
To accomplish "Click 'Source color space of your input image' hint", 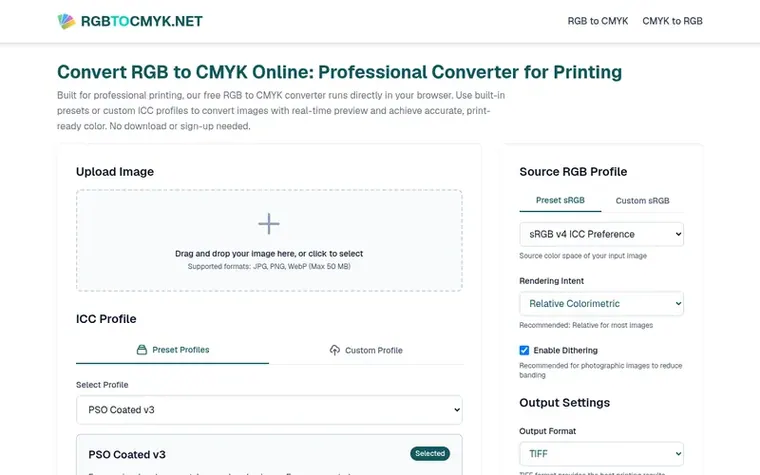I will click(583, 255).
